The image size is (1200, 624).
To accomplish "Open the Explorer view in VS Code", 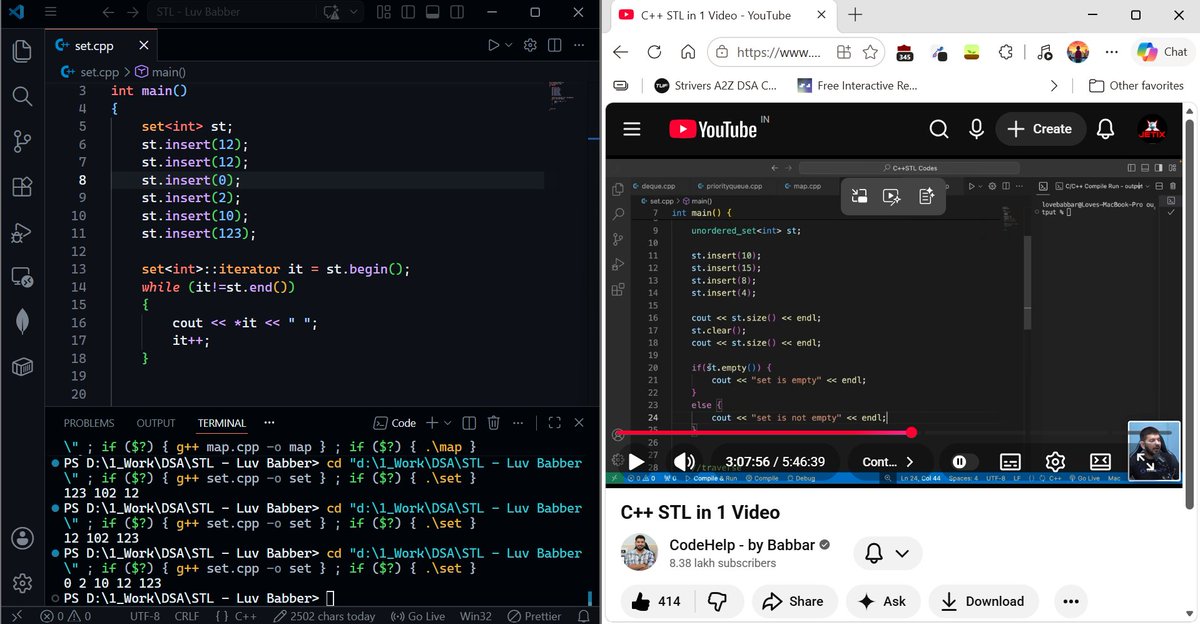I will pyautogui.click(x=22, y=50).
